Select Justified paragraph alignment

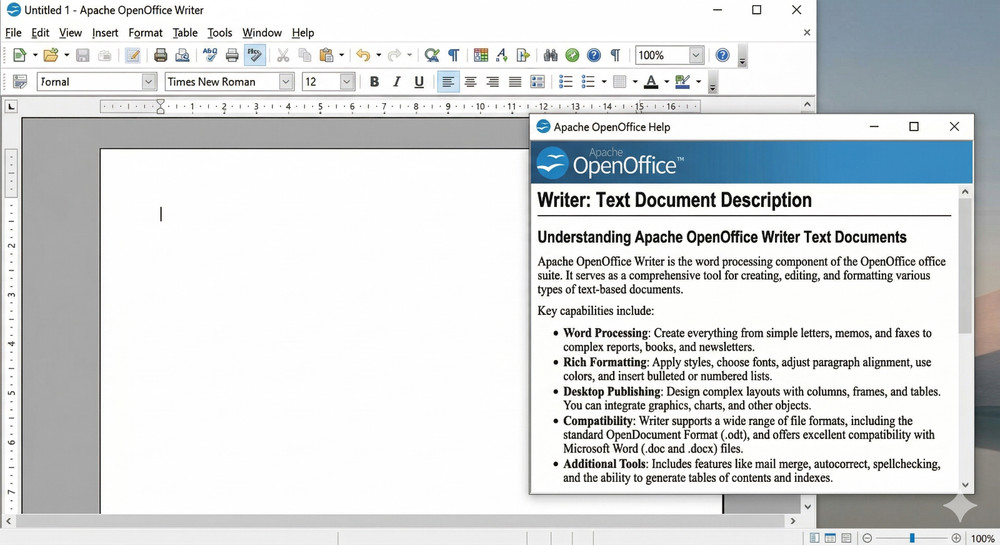coord(515,82)
